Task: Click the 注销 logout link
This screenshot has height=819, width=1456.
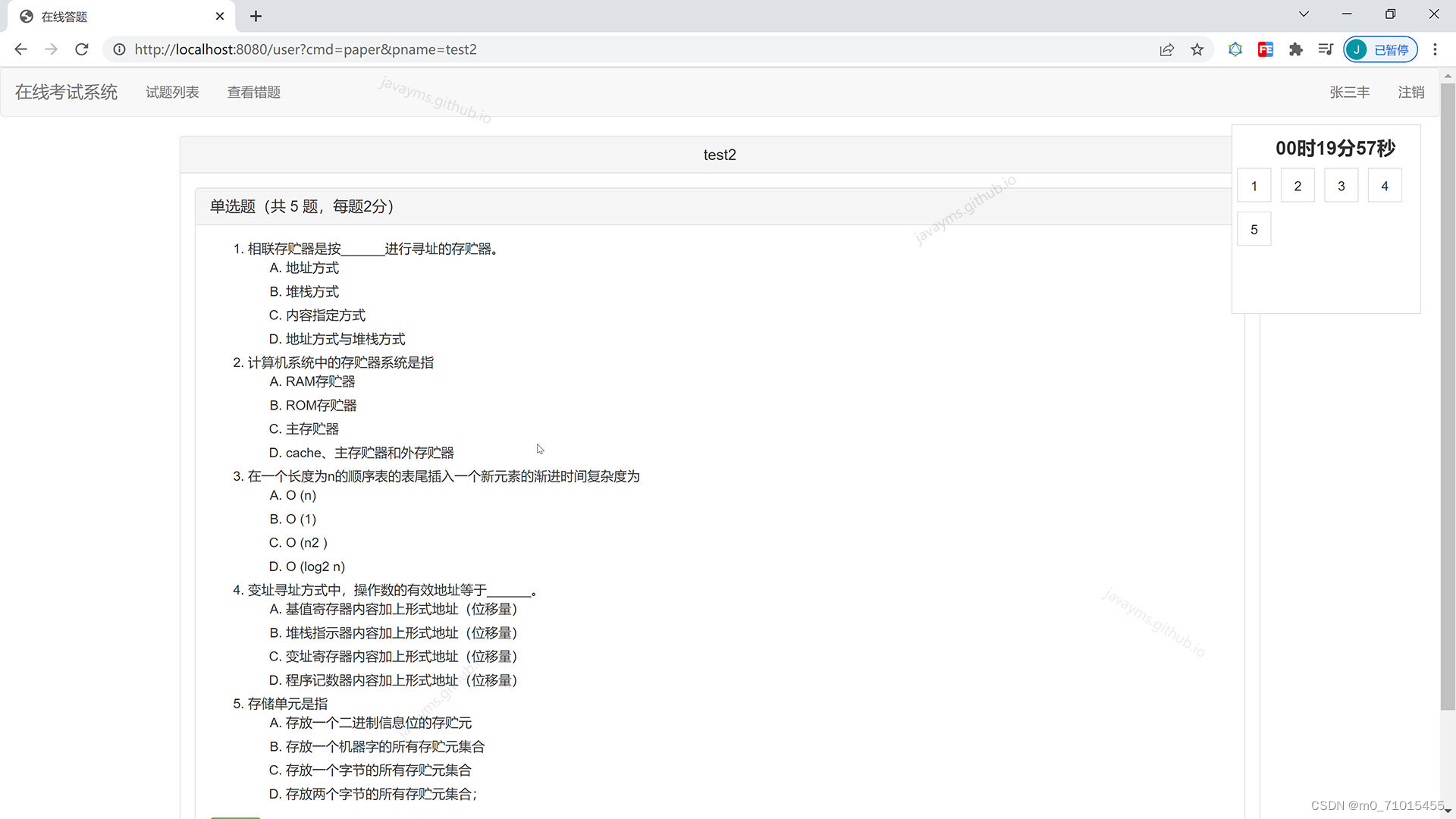Action: click(x=1411, y=92)
